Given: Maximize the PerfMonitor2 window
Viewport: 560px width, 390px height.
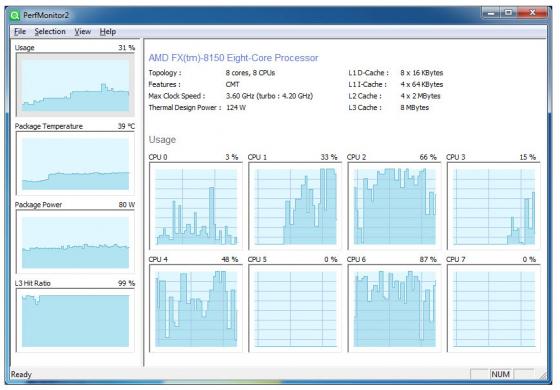Looking at the screenshot, I should [508, 13].
